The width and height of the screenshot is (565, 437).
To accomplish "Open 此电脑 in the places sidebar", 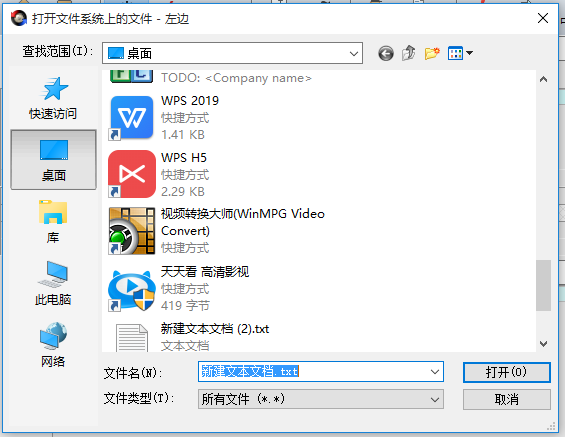I will 53,284.
